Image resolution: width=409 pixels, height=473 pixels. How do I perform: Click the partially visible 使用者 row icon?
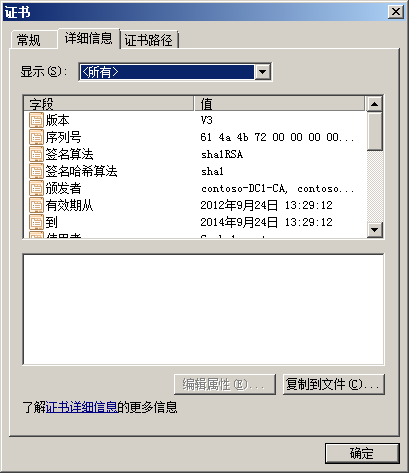(36, 235)
